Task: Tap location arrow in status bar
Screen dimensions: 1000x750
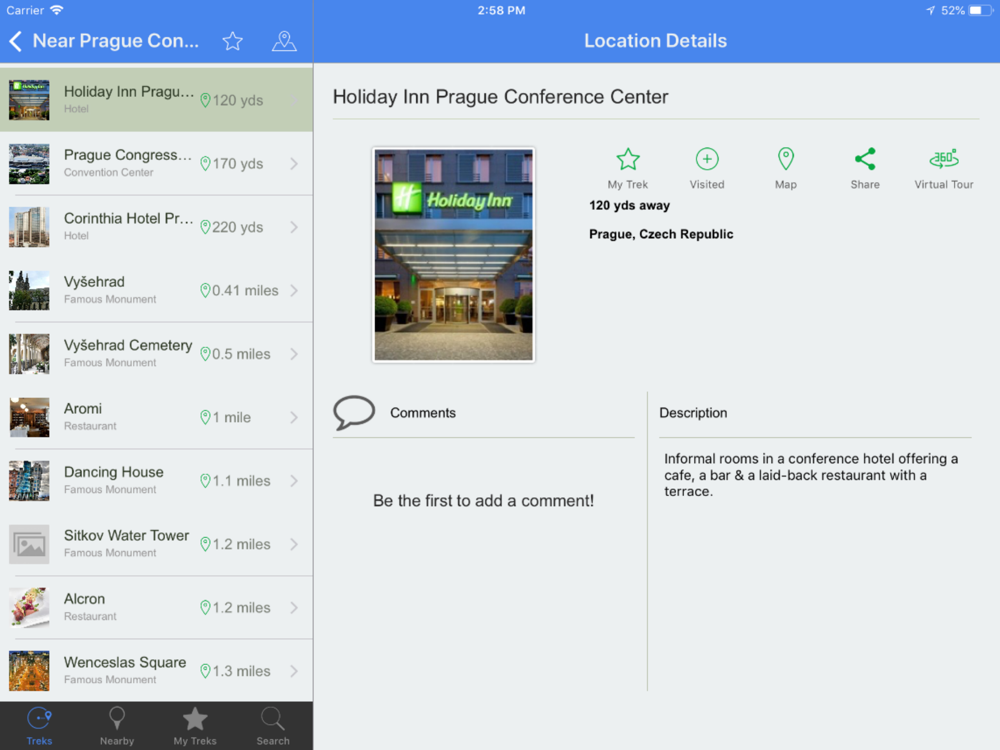Action: pyautogui.click(x=930, y=10)
